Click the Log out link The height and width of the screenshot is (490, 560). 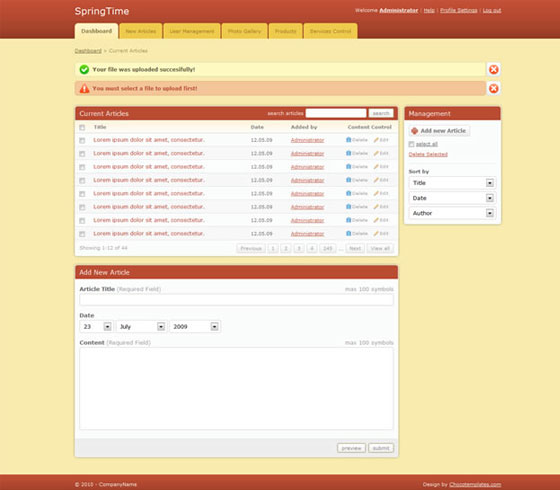pos(492,10)
